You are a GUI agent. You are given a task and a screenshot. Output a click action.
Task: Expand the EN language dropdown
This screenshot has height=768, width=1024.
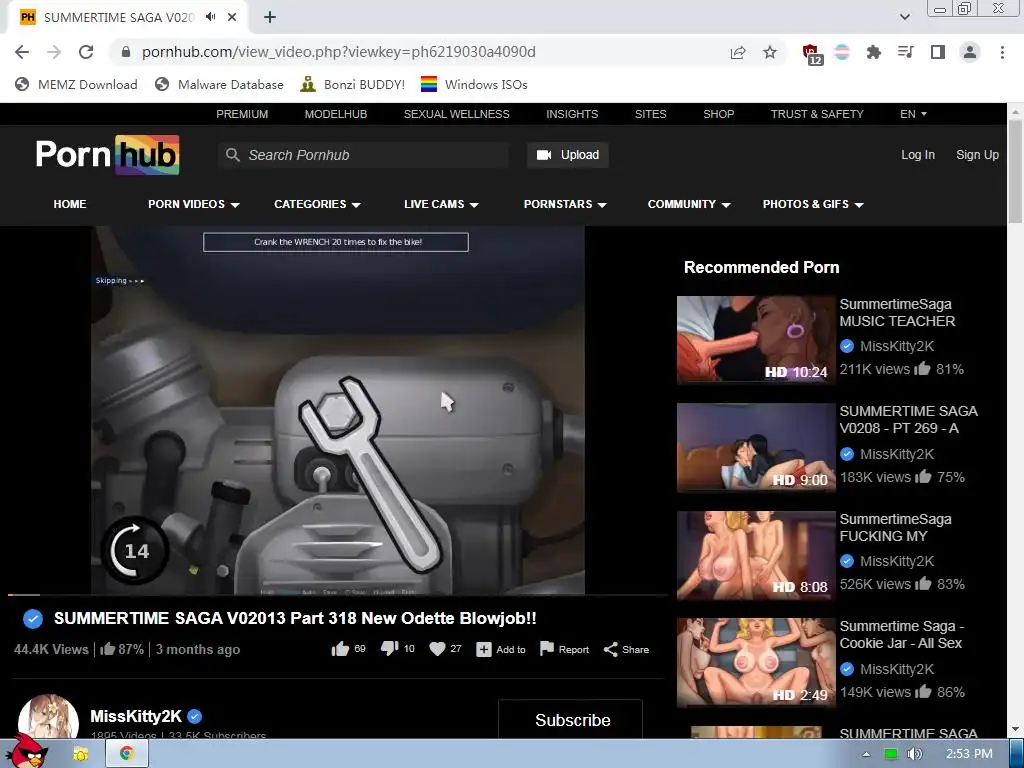pyautogui.click(x=913, y=114)
